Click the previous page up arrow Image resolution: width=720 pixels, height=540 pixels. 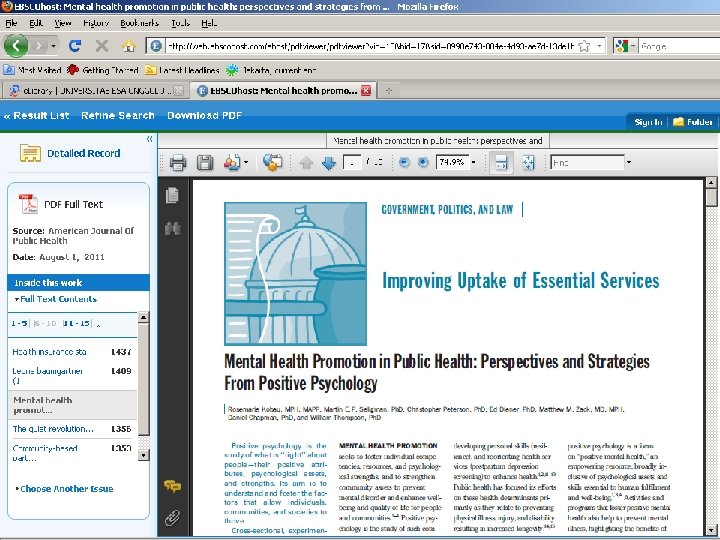coord(306,163)
